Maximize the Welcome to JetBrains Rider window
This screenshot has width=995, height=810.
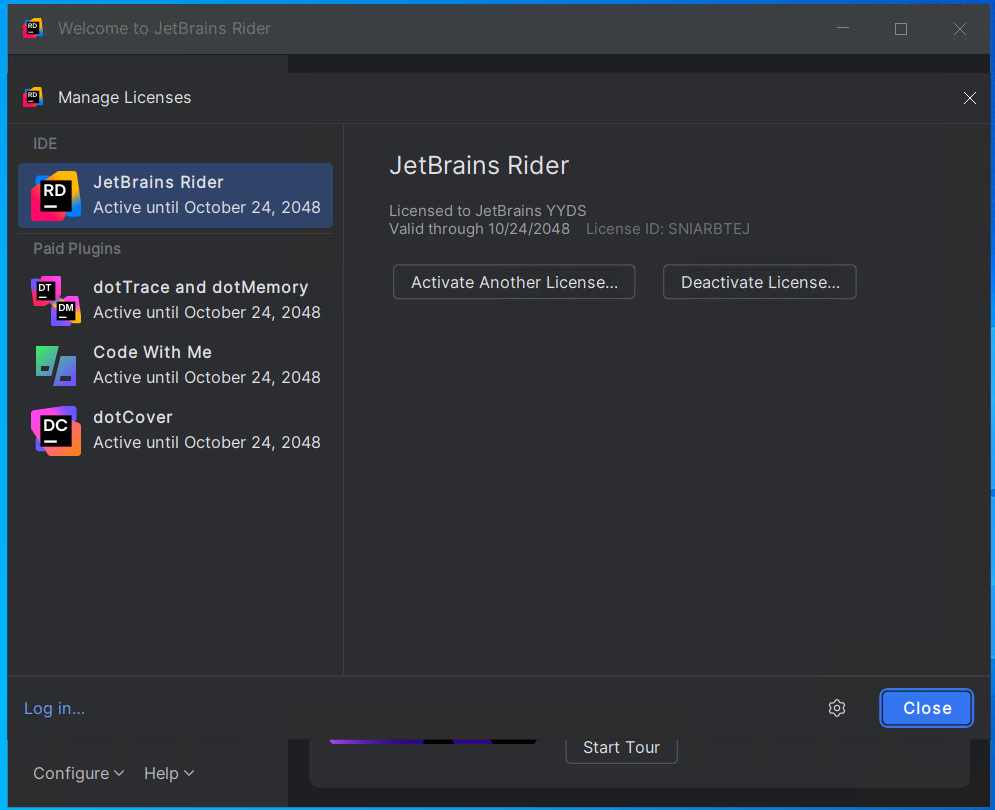point(900,29)
